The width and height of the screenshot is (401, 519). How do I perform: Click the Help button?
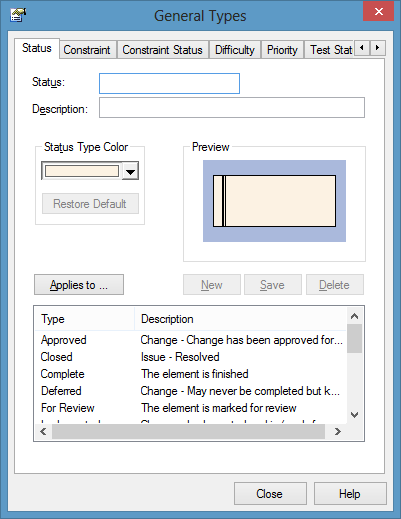[x=350, y=494]
